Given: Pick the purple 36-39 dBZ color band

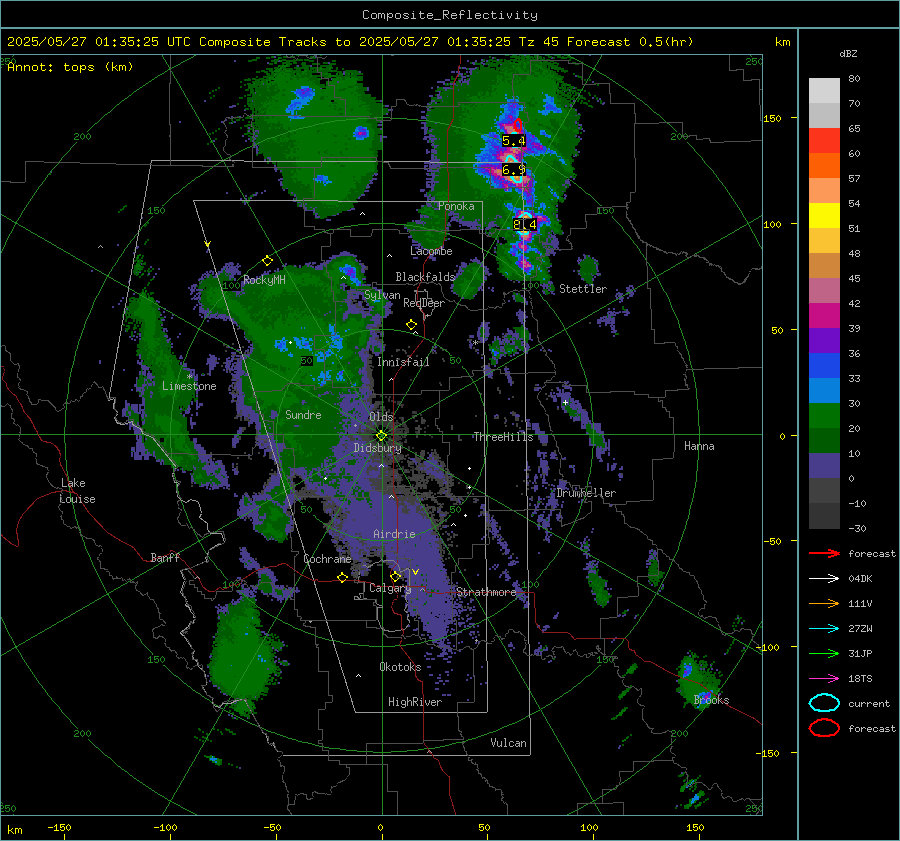Looking at the screenshot, I should tap(824, 341).
